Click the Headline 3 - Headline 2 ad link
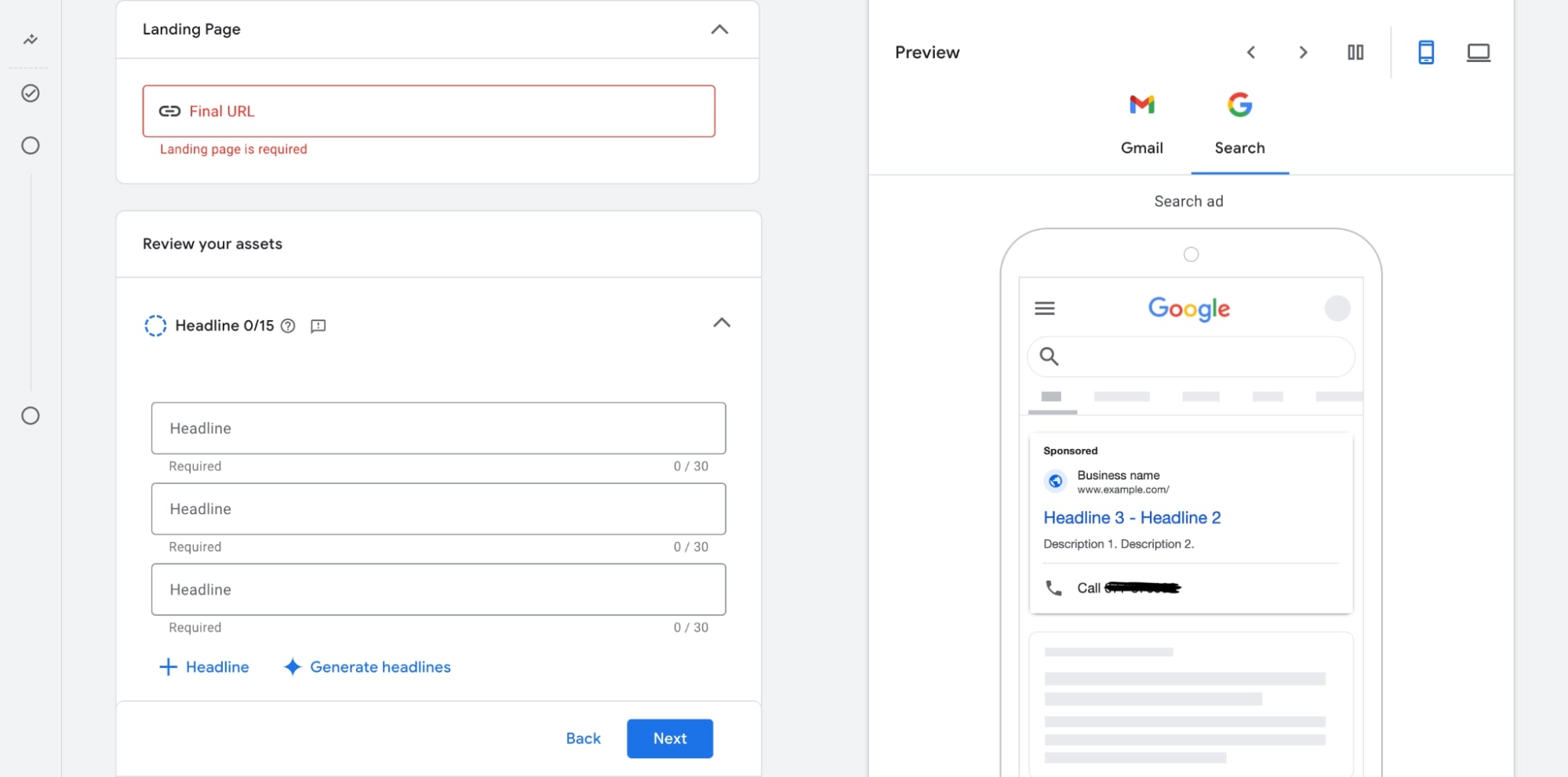 1132,518
